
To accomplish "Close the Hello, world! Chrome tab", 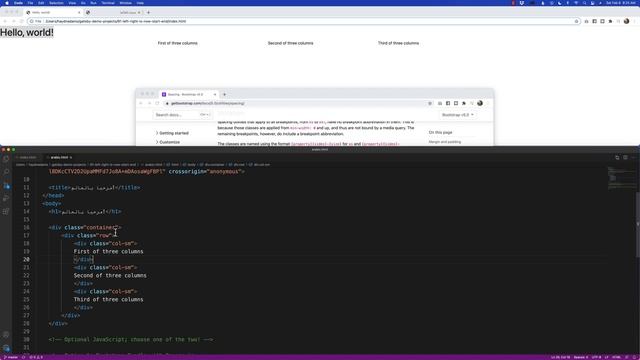I will click(x=79, y=13).
